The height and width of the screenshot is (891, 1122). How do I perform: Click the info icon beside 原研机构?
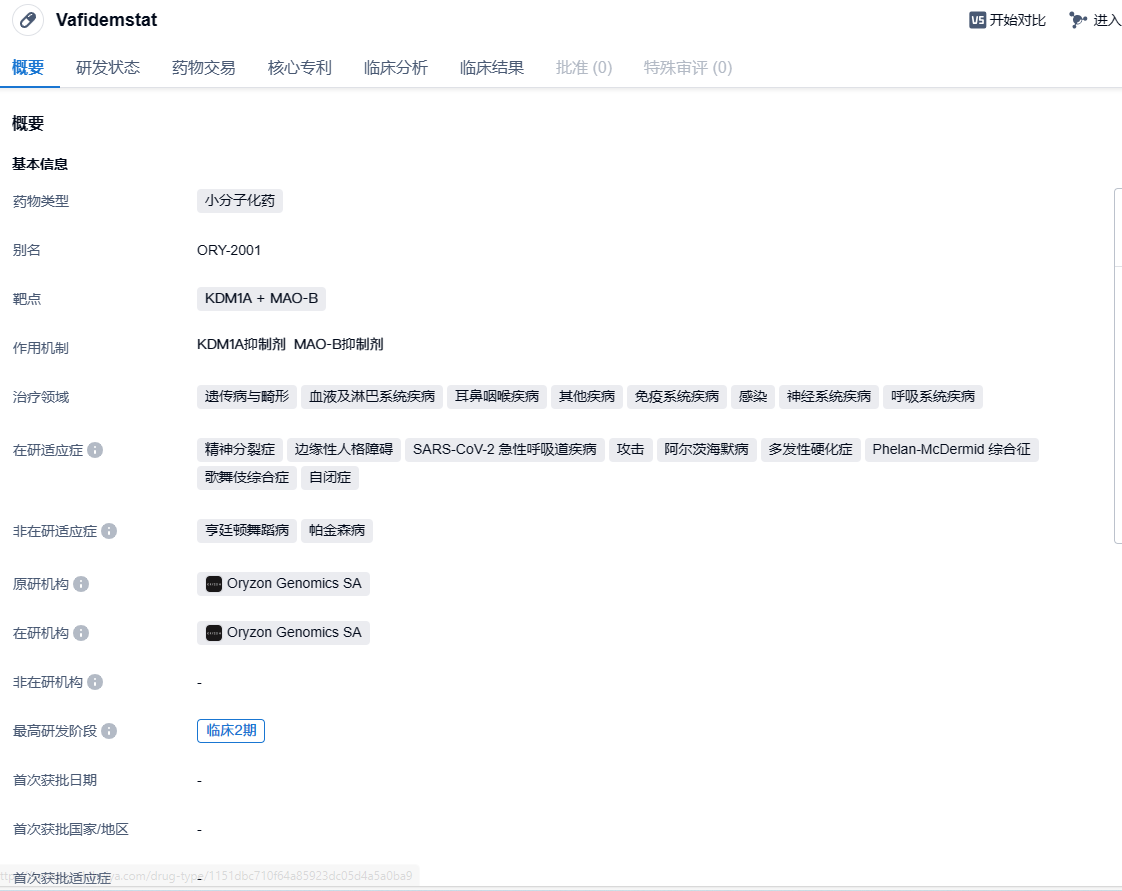tap(81, 584)
